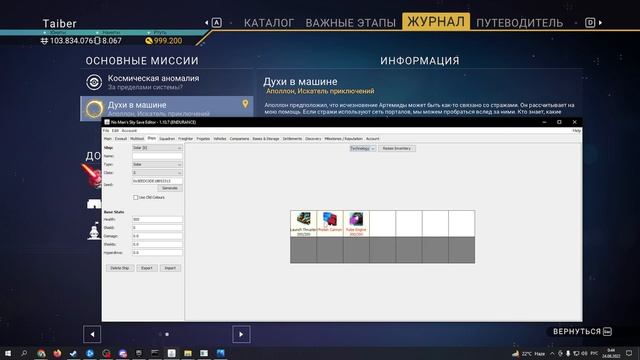Switch to the Vehicles tab
The height and width of the screenshot is (360, 640).
[x=220, y=139]
